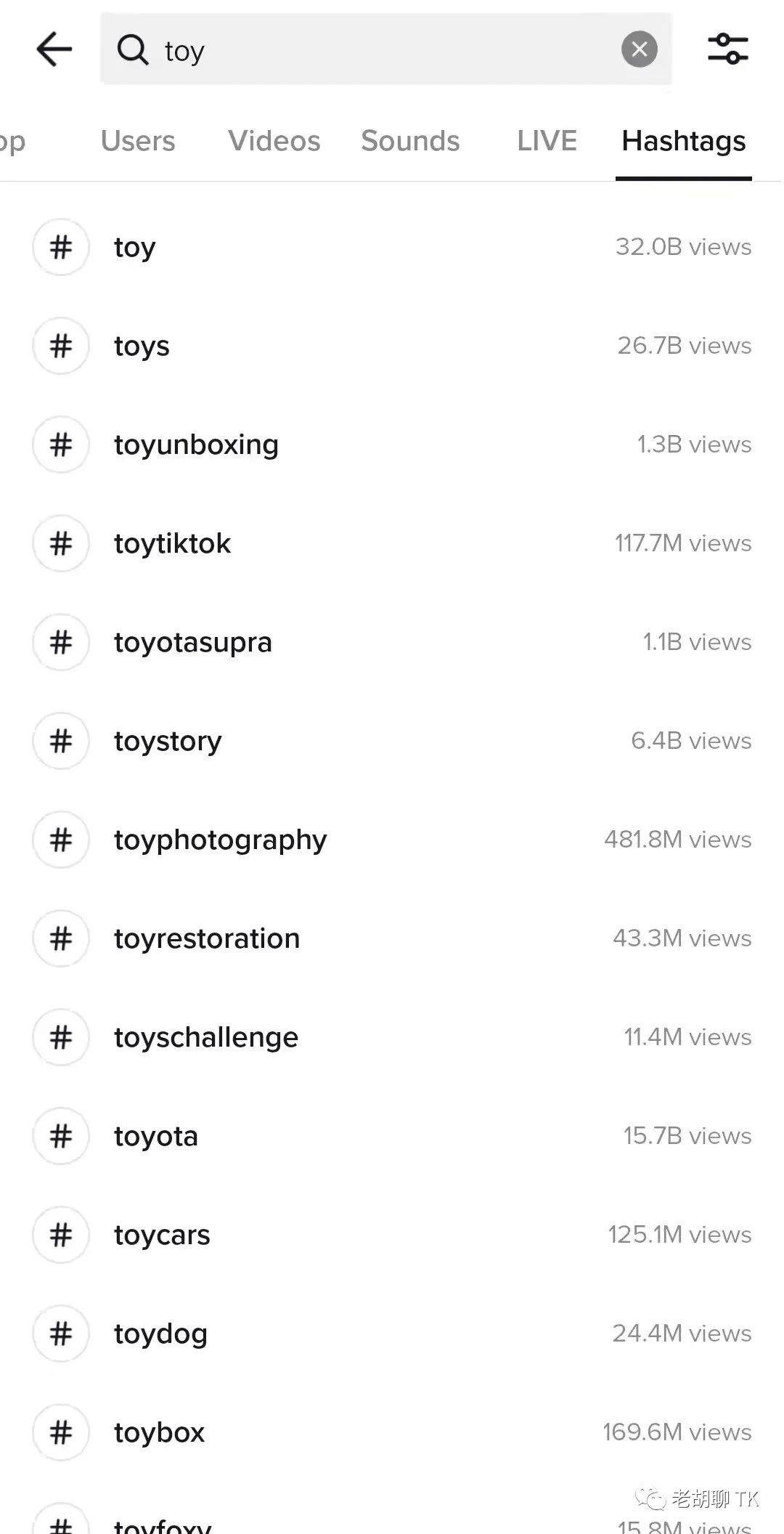784x1534 pixels.
Task: Click the hash icon next to 'toyota'
Action: (x=61, y=1136)
